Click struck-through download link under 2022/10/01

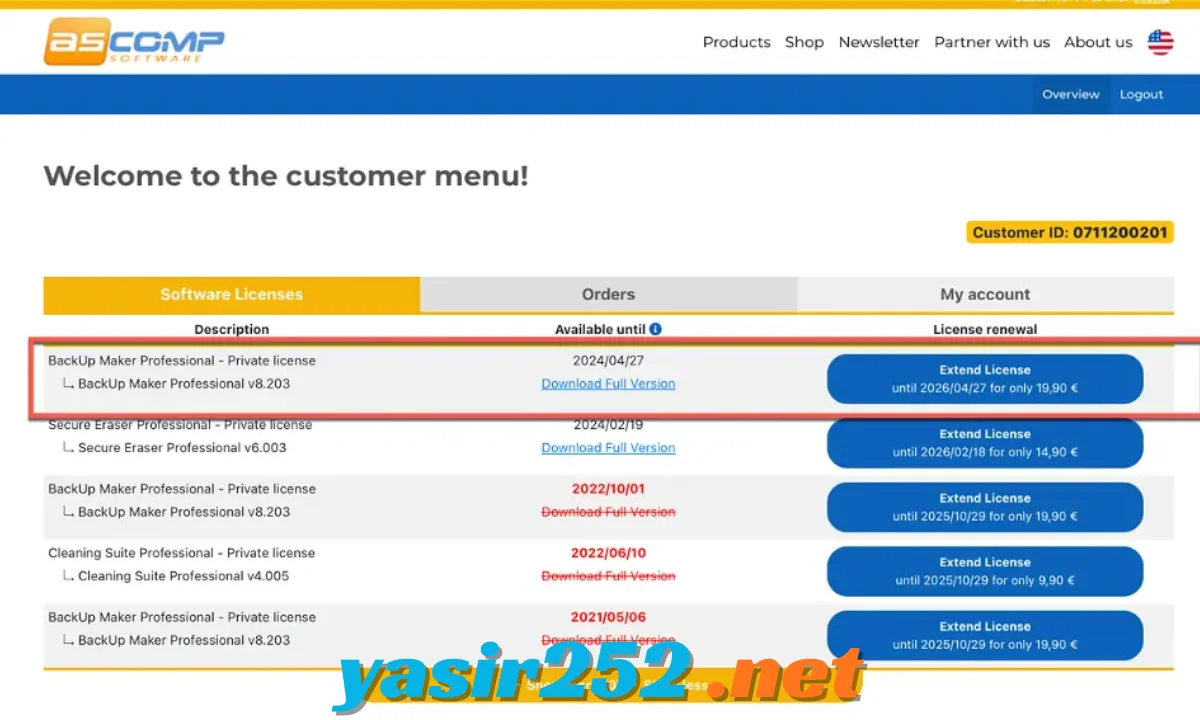pos(608,512)
